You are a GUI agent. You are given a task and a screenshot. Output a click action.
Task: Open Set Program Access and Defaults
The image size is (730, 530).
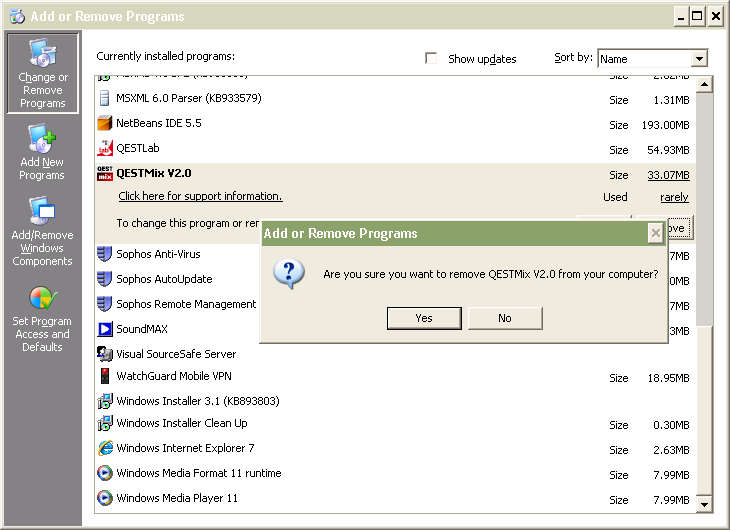pyautogui.click(x=42, y=319)
